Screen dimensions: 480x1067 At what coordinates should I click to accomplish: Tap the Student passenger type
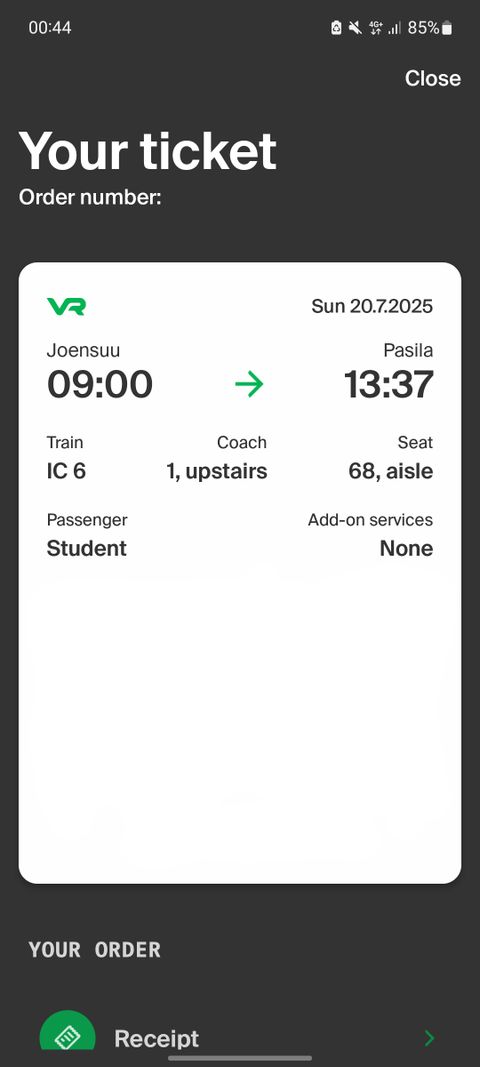[86, 548]
